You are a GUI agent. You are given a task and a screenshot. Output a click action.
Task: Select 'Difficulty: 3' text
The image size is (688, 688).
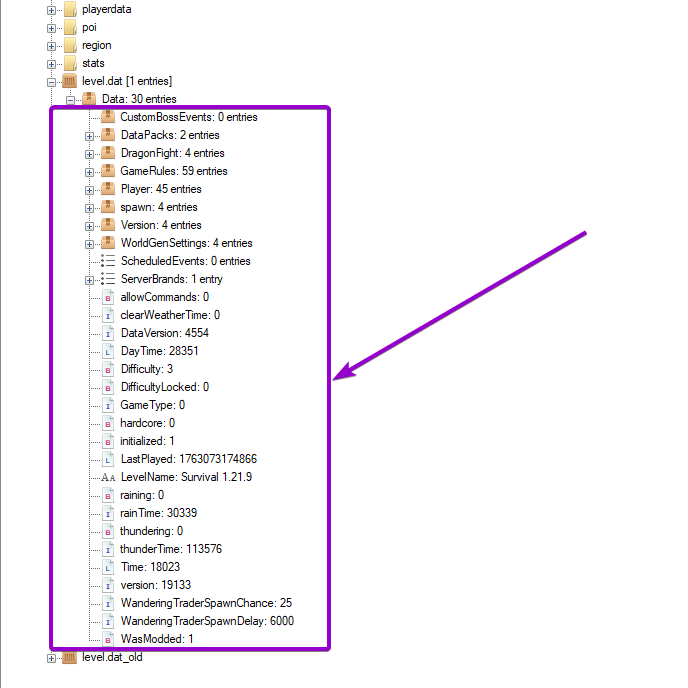point(147,369)
